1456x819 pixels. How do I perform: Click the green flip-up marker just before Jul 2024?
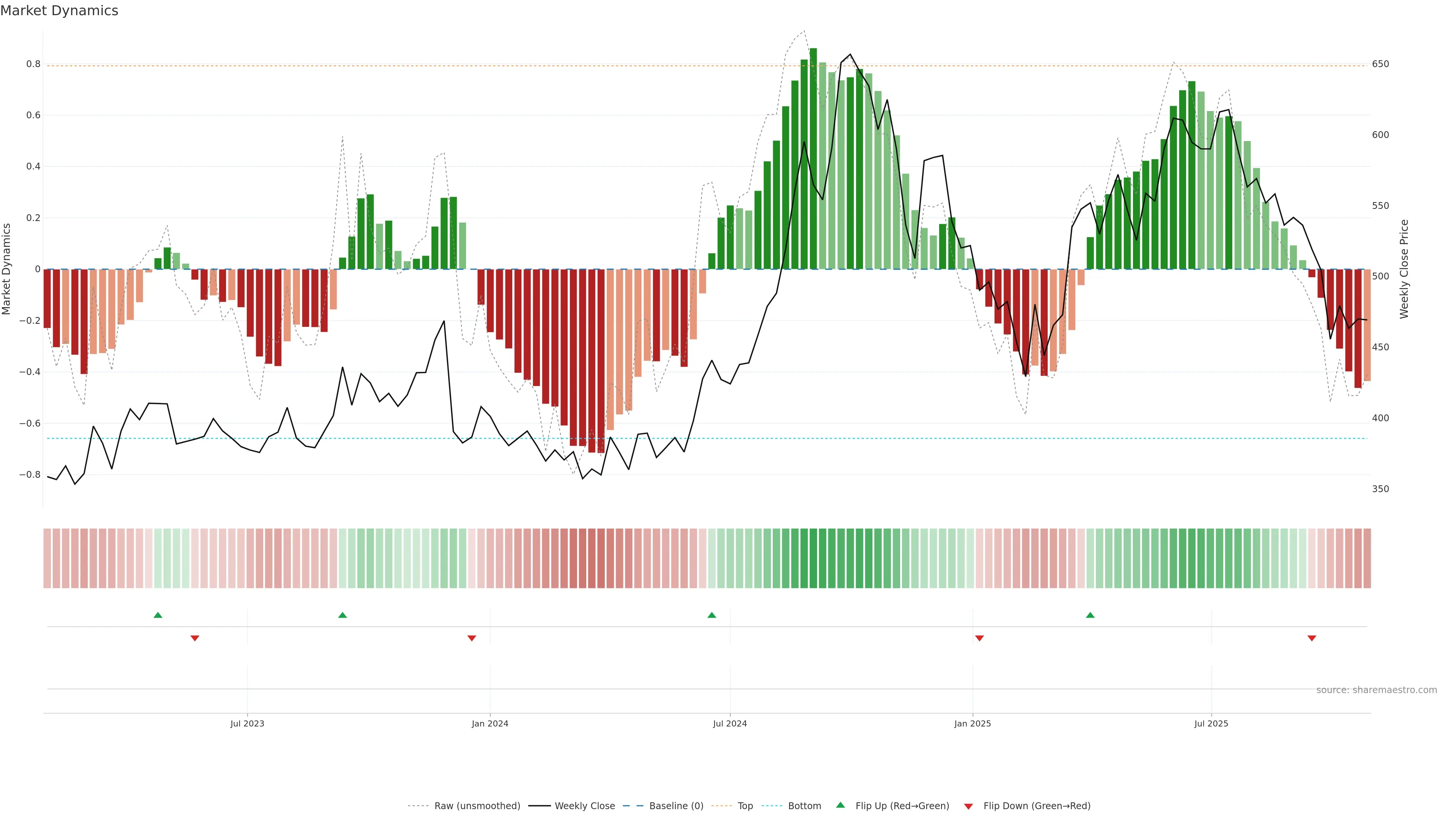[712, 615]
